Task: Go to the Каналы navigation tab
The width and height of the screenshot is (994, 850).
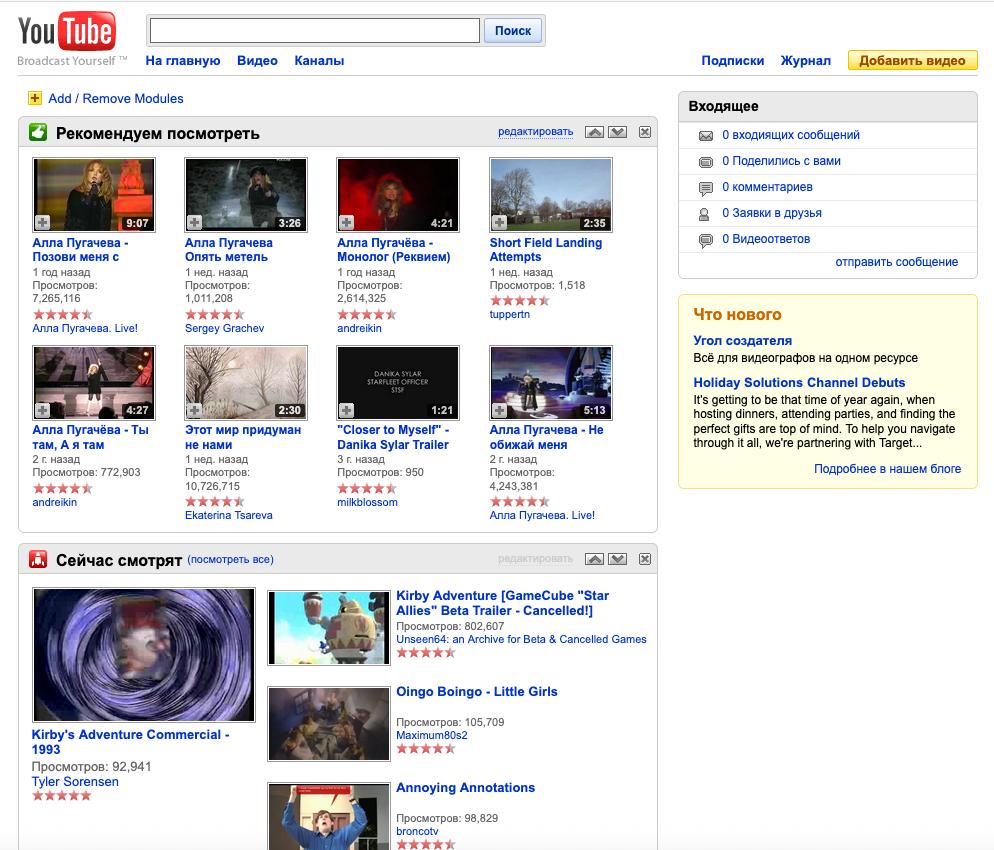Action: [319, 60]
